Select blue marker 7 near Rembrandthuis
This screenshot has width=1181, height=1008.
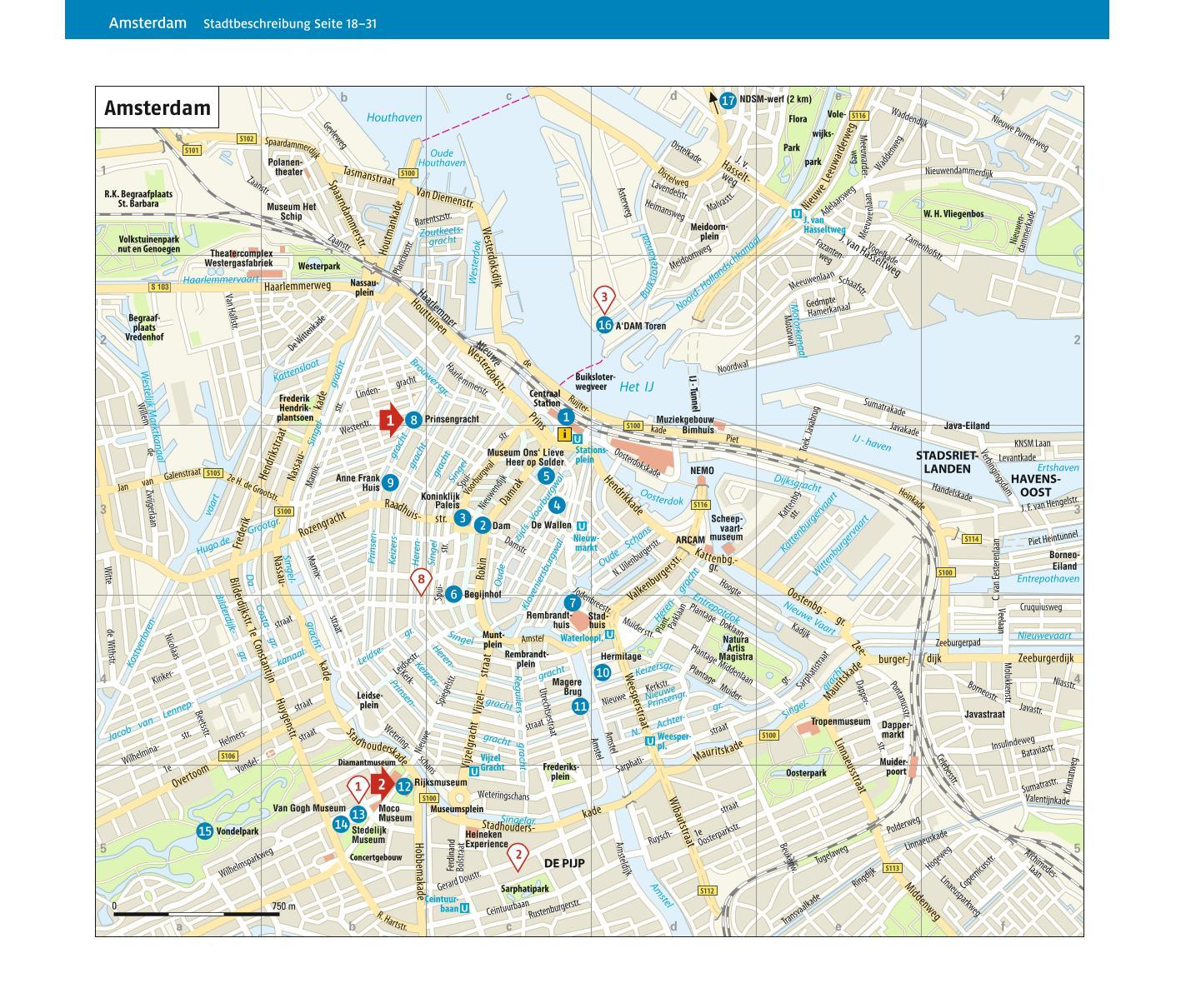(572, 602)
